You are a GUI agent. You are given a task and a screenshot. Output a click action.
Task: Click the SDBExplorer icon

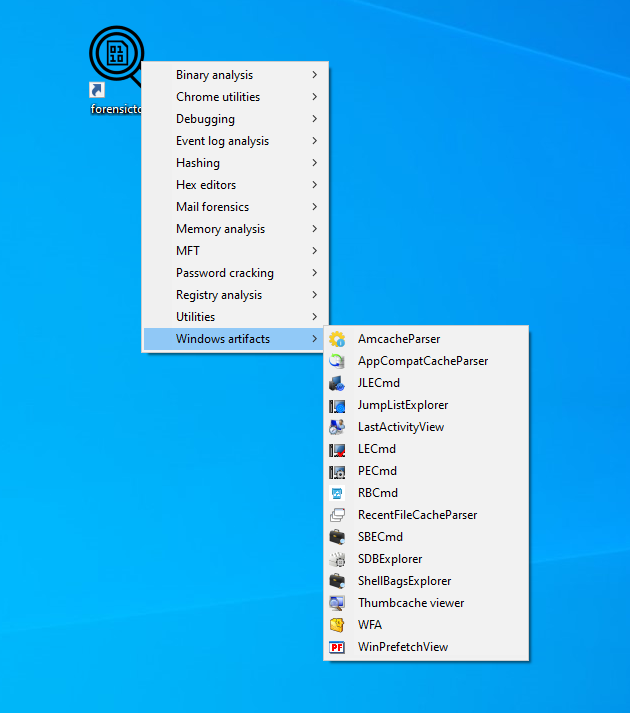pos(337,559)
